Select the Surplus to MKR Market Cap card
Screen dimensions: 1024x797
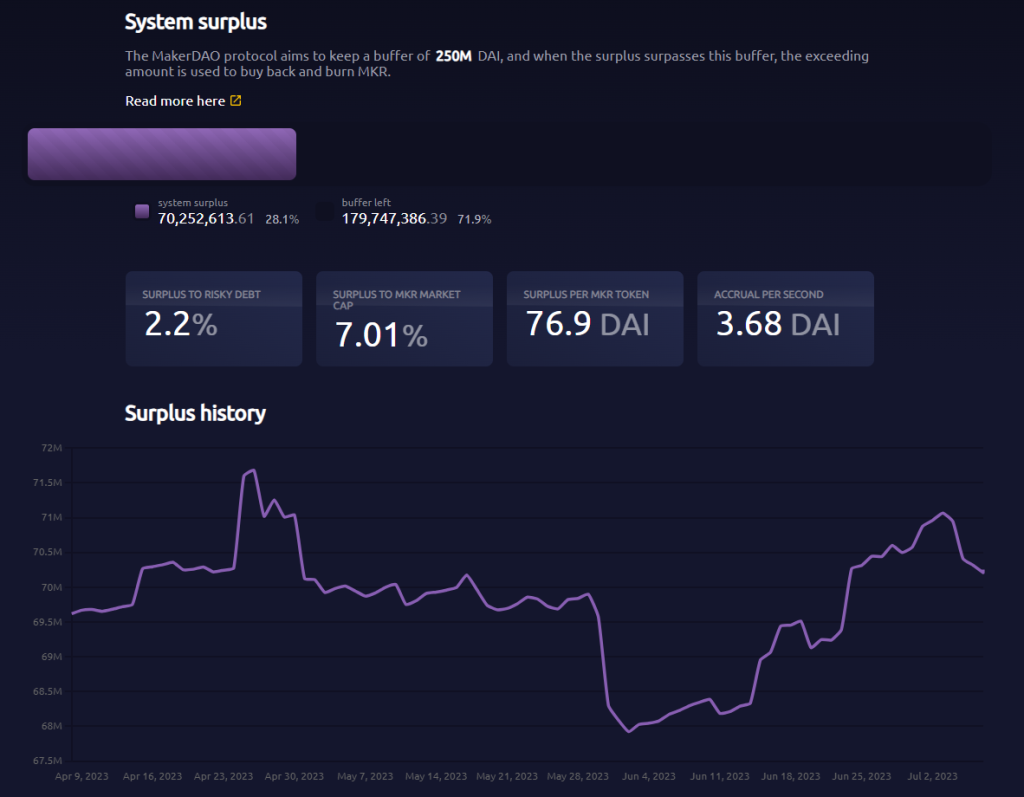pyautogui.click(x=404, y=319)
